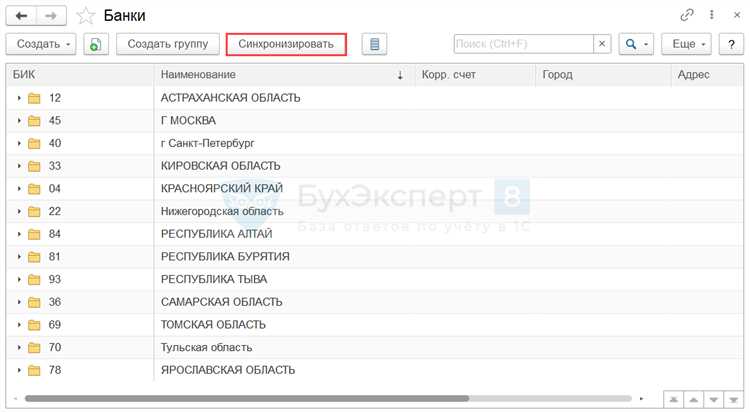Select folder icon of group 04
Screen dimensions: 750x413
[x=34, y=189]
